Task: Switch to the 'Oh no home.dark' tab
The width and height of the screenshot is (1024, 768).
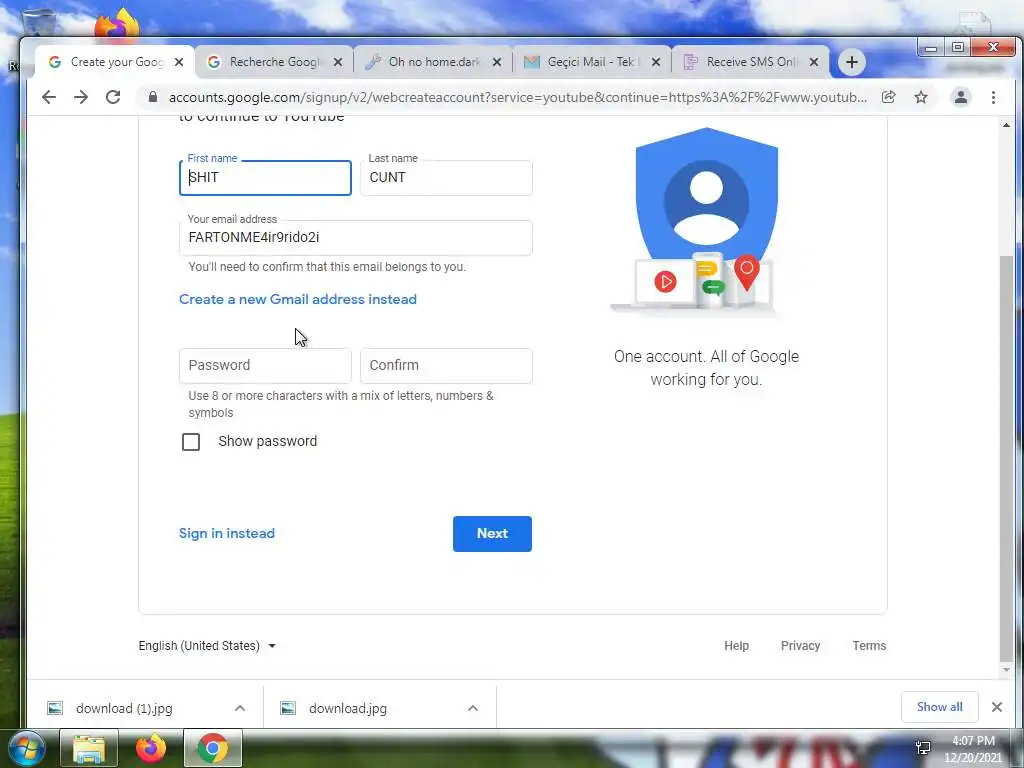Action: point(433,62)
